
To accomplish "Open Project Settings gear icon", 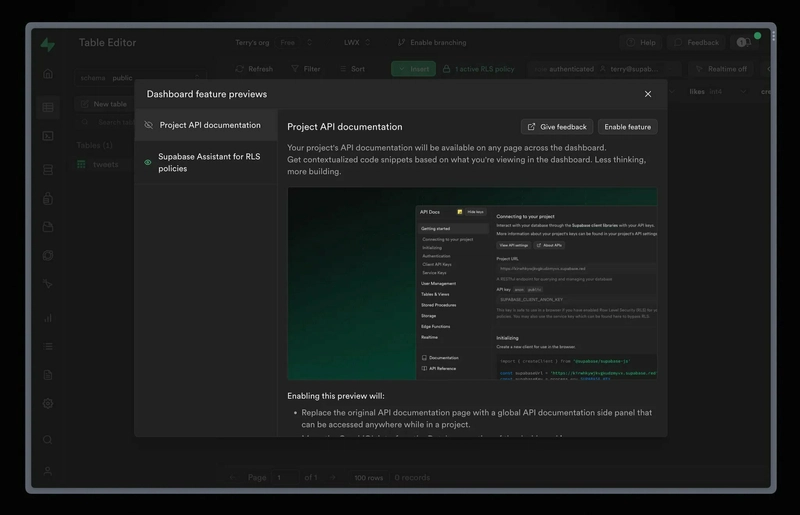I will tap(48, 403).
